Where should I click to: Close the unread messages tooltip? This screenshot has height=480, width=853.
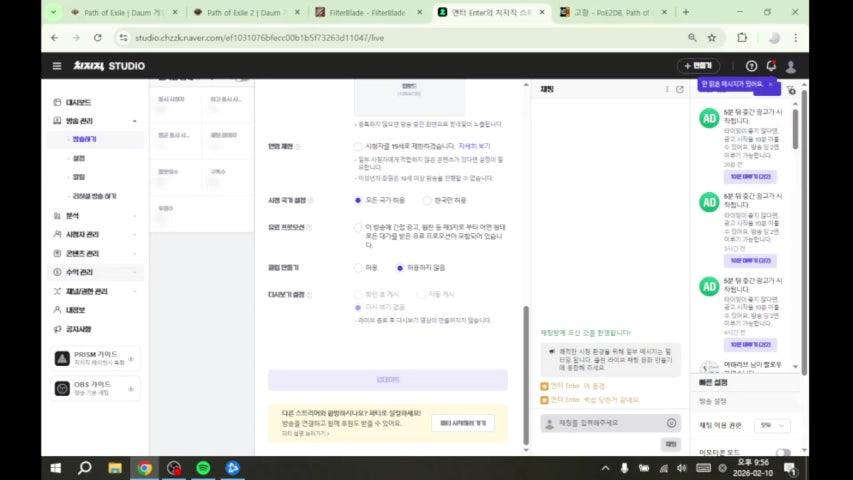[770, 84]
